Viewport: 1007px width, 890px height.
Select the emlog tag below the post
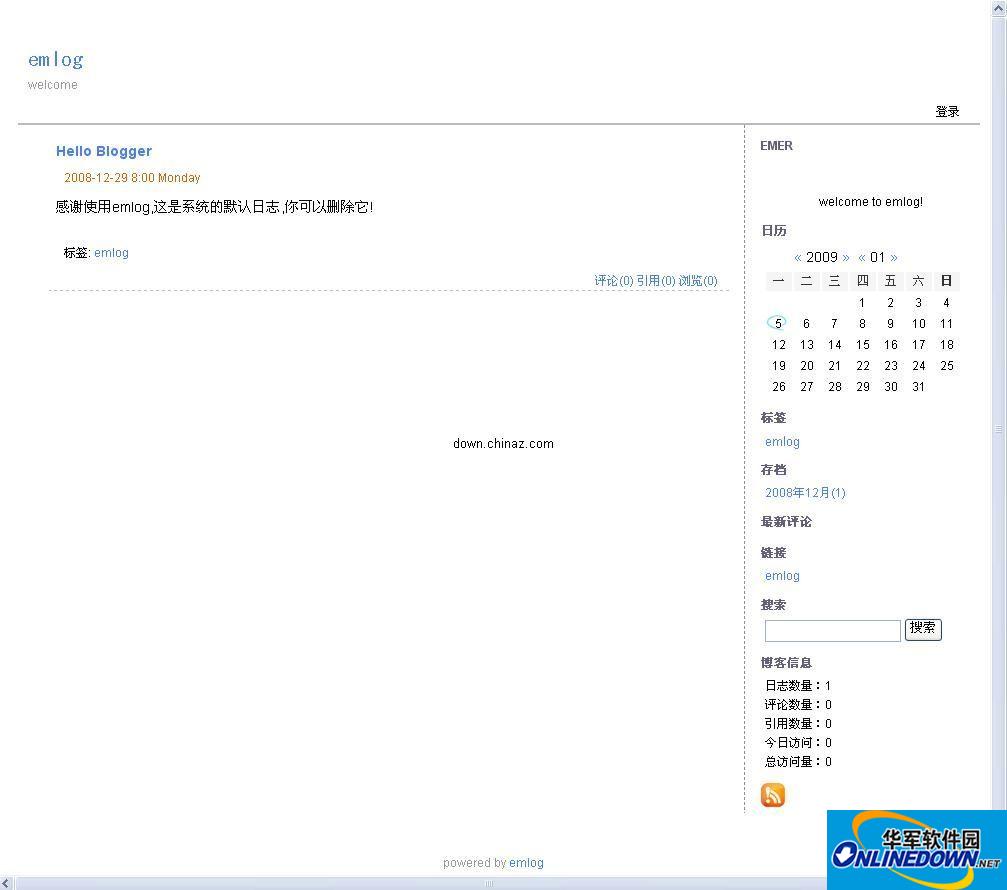point(110,252)
